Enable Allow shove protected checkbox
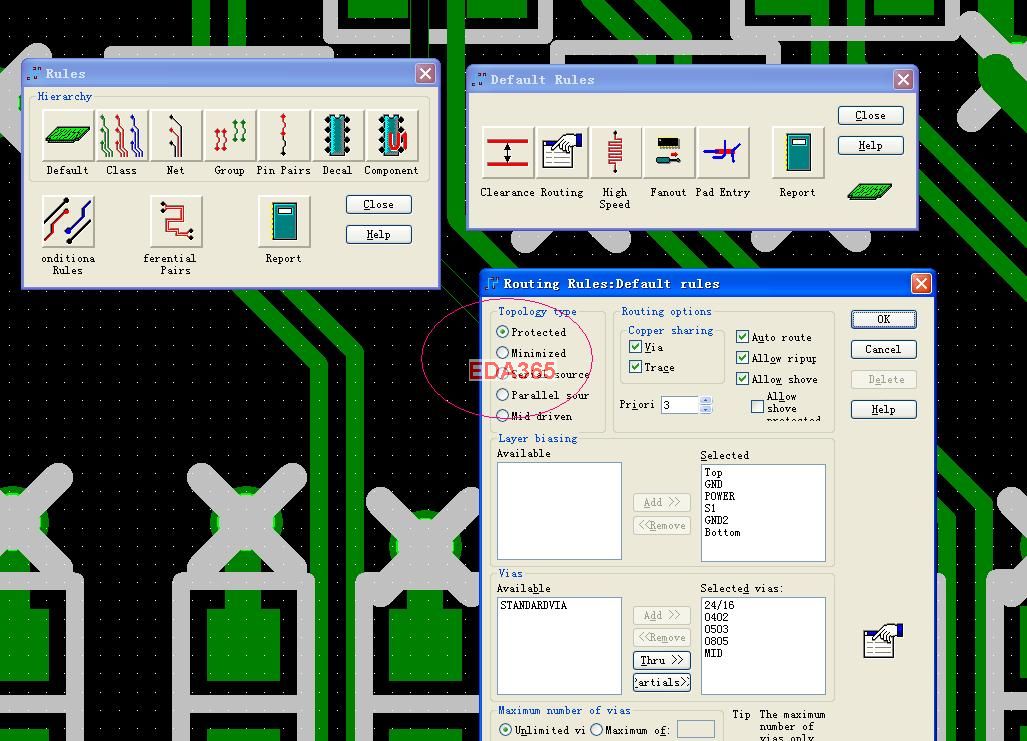The width and height of the screenshot is (1027, 741). (757, 407)
